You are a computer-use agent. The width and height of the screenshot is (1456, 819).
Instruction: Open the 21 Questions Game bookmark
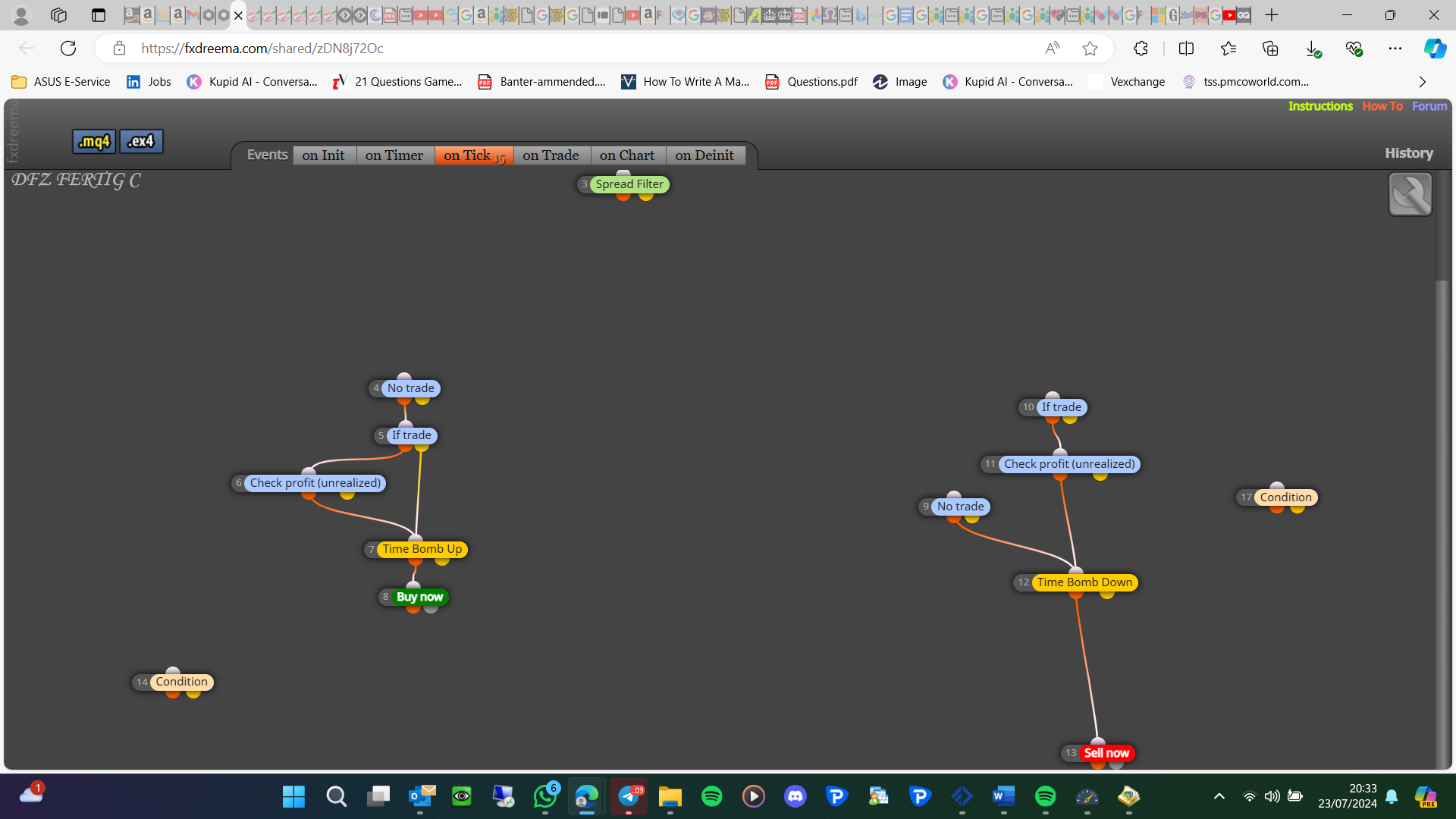tap(397, 82)
